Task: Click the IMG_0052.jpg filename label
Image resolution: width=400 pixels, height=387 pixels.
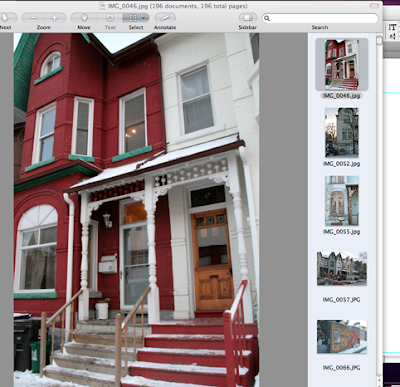Action: (x=342, y=164)
